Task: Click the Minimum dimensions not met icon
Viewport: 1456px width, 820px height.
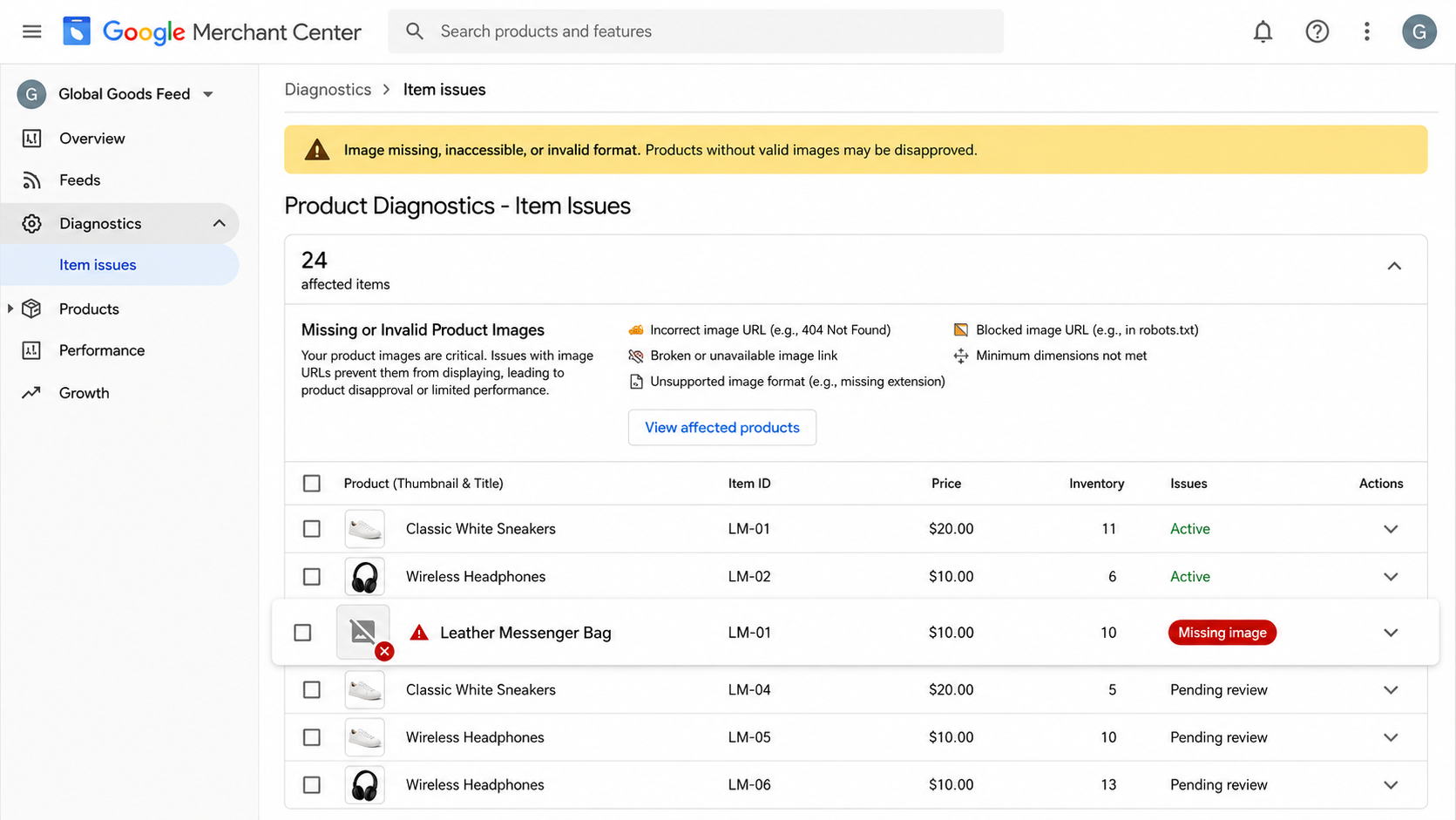Action: tap(961, 356)
